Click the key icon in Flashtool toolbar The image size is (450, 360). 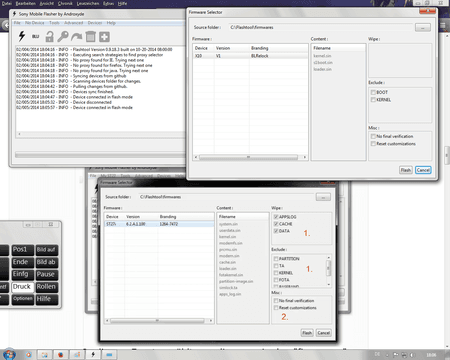click(x=63, y=36)
